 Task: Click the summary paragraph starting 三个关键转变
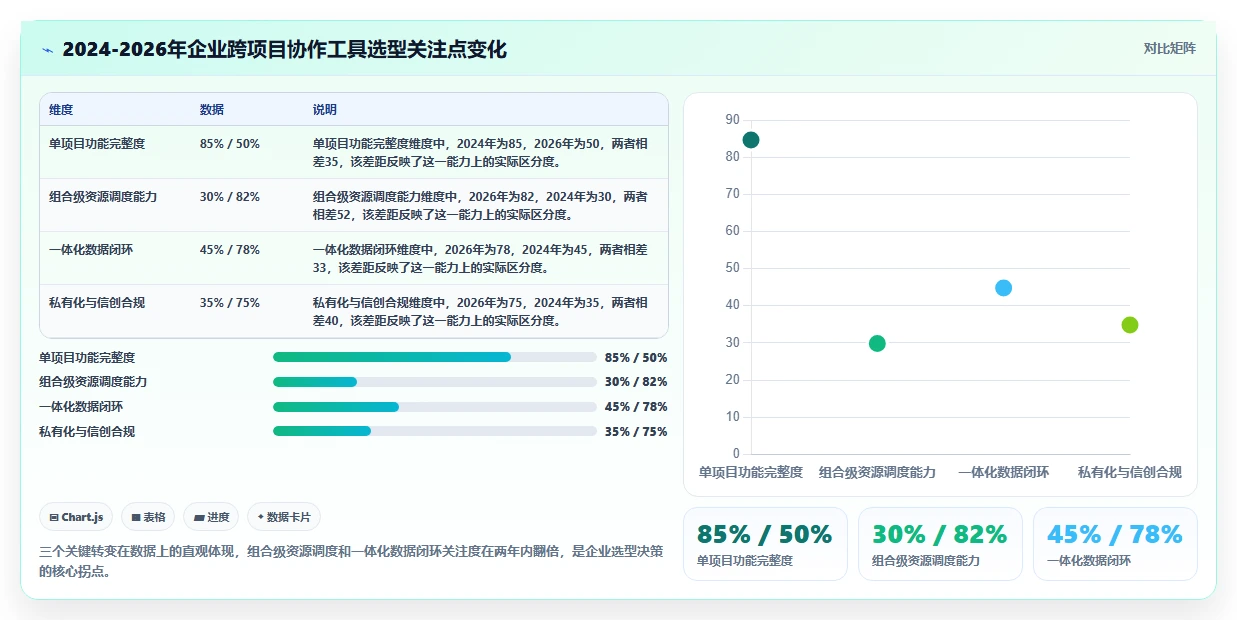[351, 561]
